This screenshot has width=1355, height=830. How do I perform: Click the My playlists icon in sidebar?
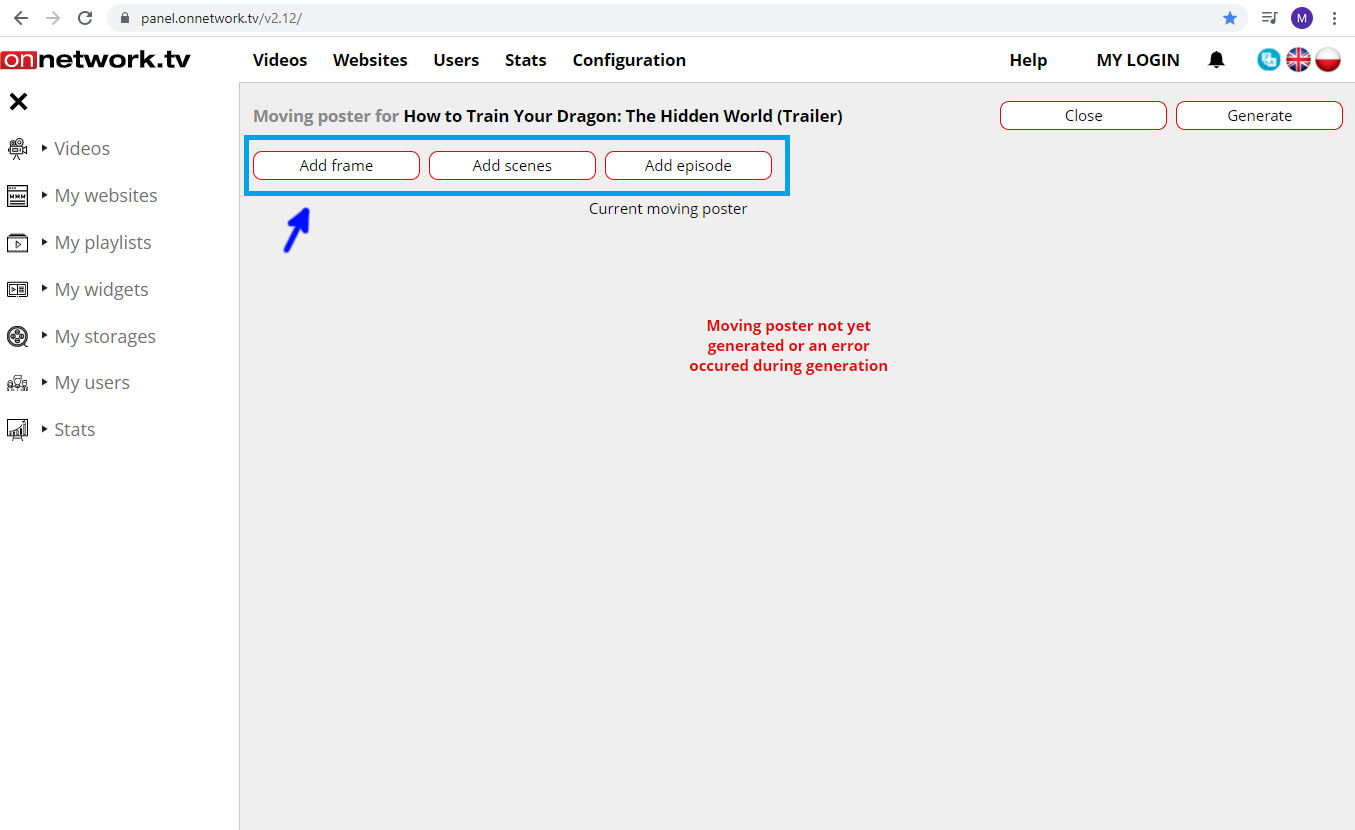17,243
